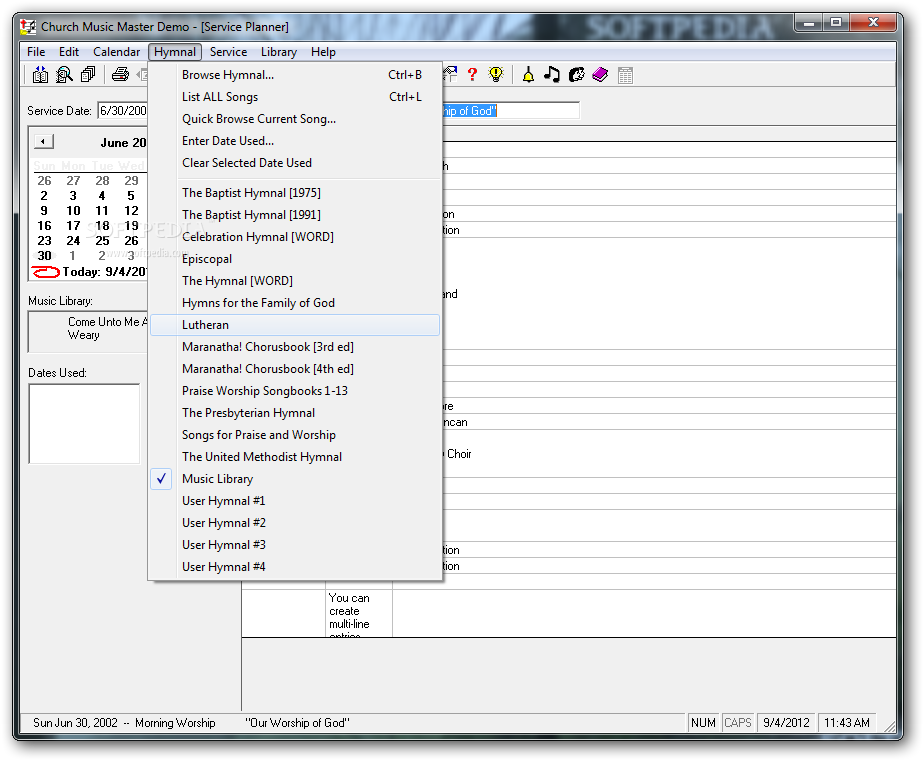924x761 pixels.
Task: Select date 30 in the June calendar
Action: click(44, 255)
